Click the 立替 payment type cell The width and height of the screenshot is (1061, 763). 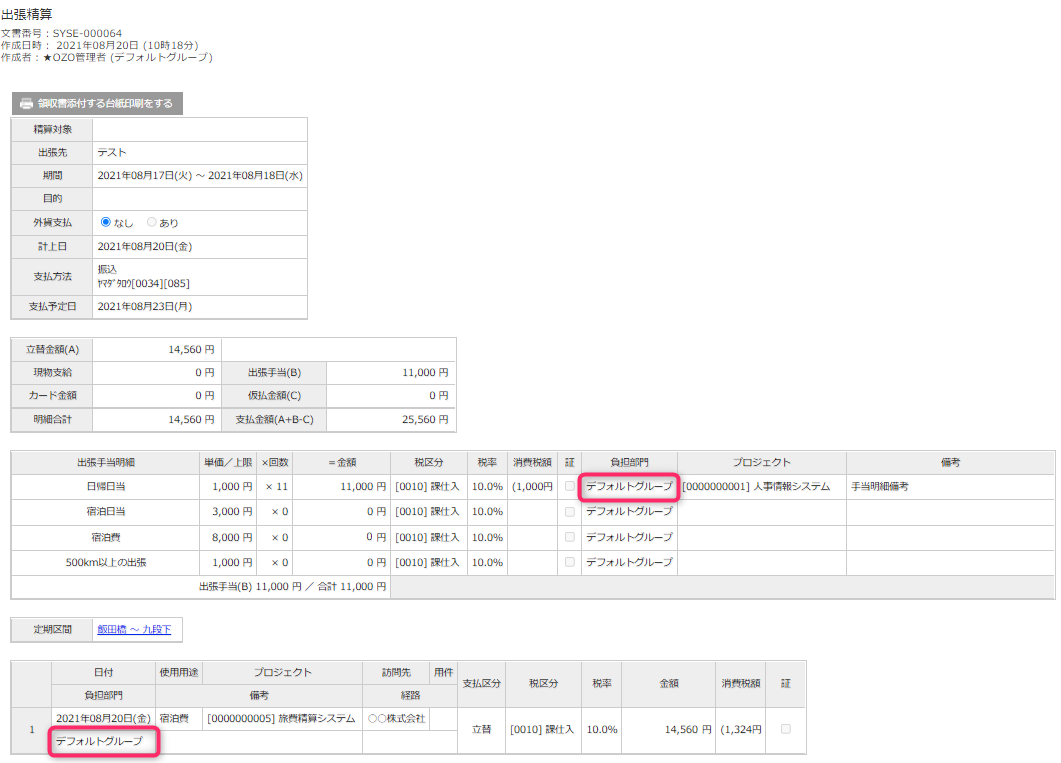click(482, 730)
